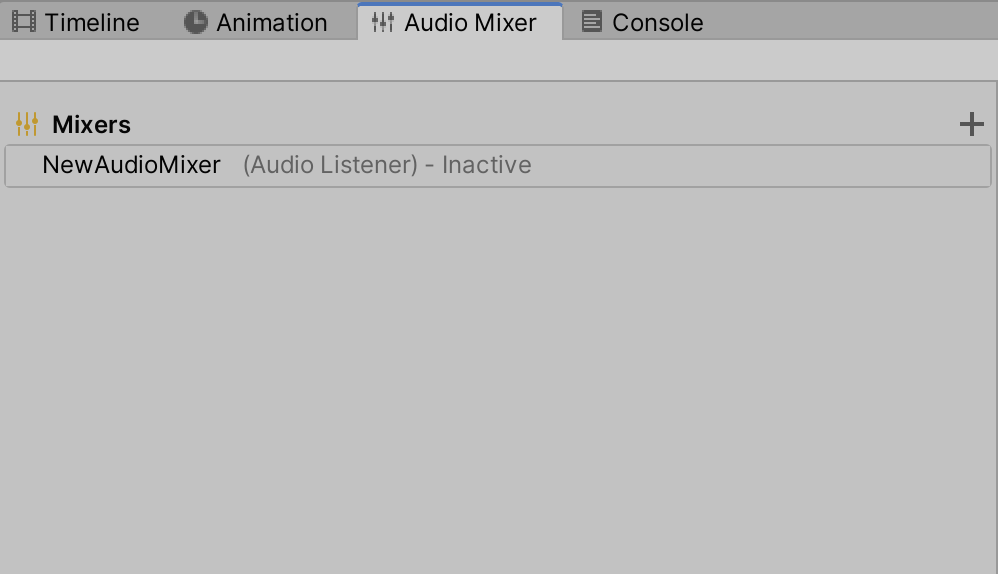
Task: Click the Mixers section header label
Action: point(91,124)
